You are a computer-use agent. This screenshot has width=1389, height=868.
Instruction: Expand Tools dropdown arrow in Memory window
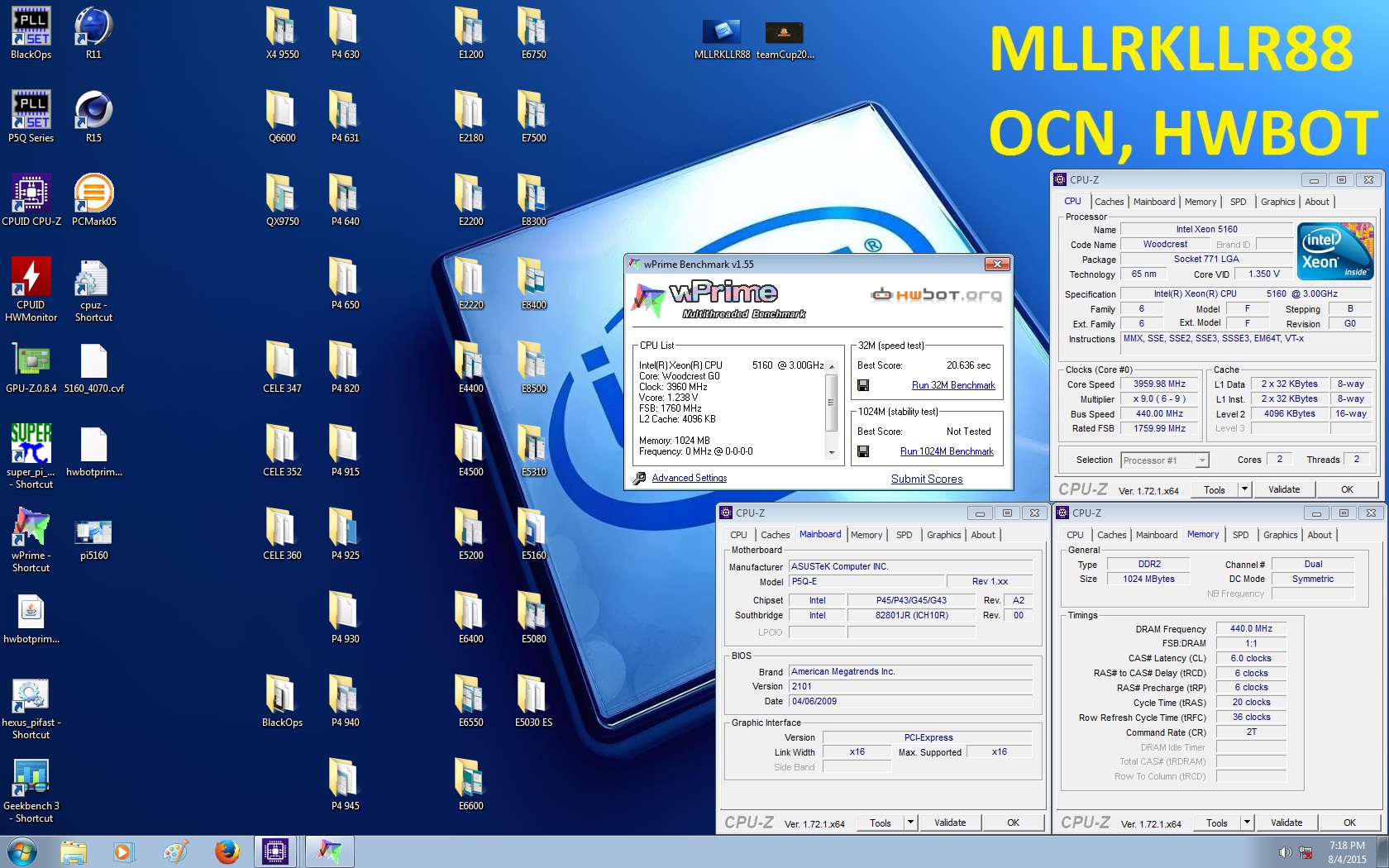click(1247, 823)
